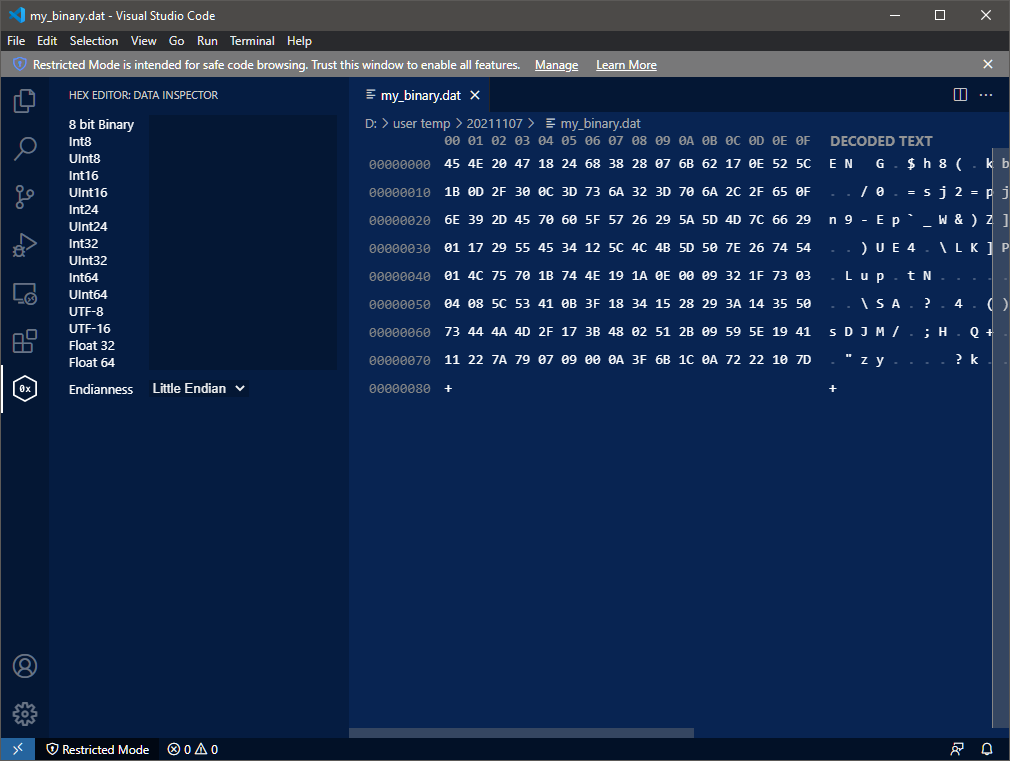Click the Manage link in banner
The height and width of the screenshot is (761, 1010).
(556, 65)
